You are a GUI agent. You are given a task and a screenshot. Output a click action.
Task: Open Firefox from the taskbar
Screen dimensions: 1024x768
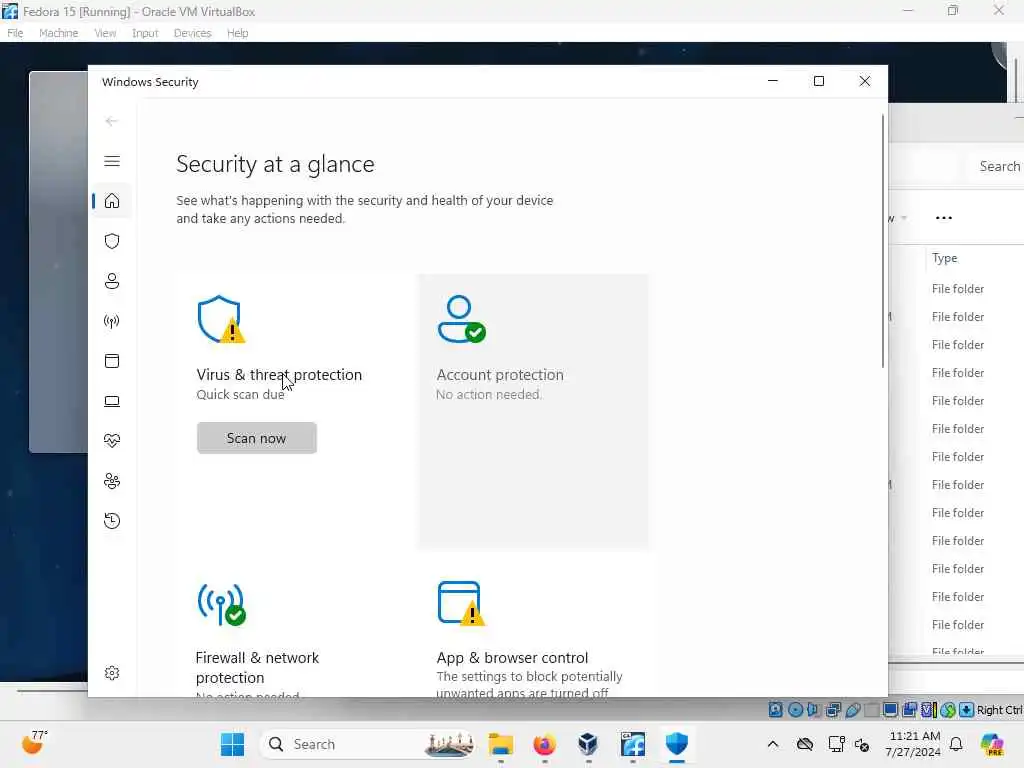(x=544, y=744)
